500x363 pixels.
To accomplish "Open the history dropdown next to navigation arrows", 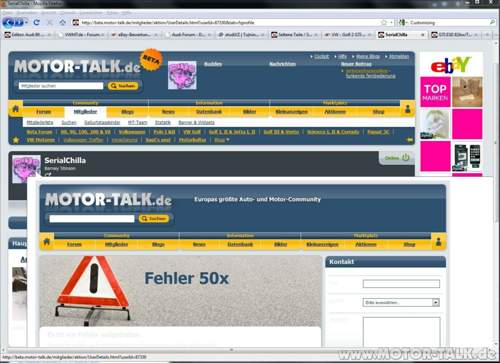I will (27, 23).
